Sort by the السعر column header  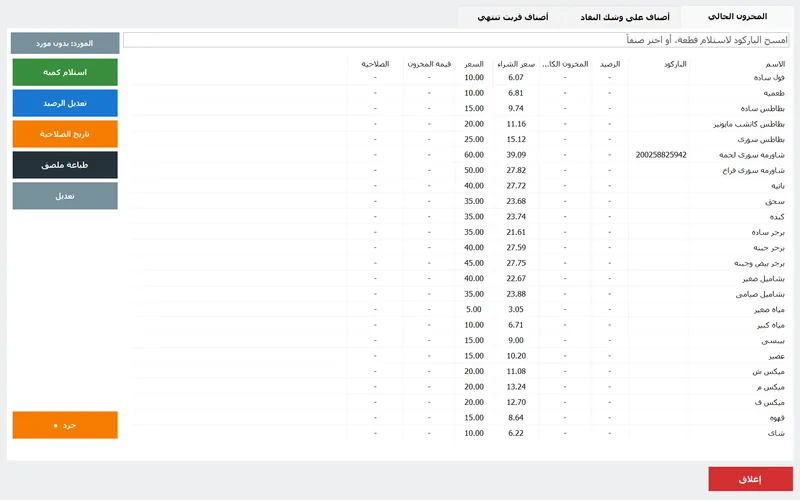473,64
